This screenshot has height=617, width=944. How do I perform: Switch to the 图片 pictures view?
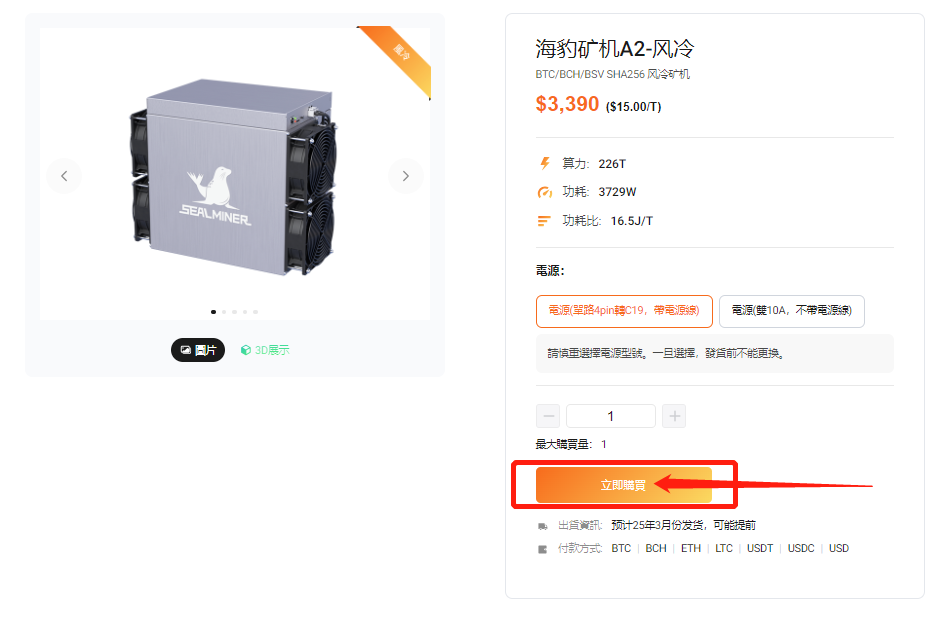coord(198,350)
